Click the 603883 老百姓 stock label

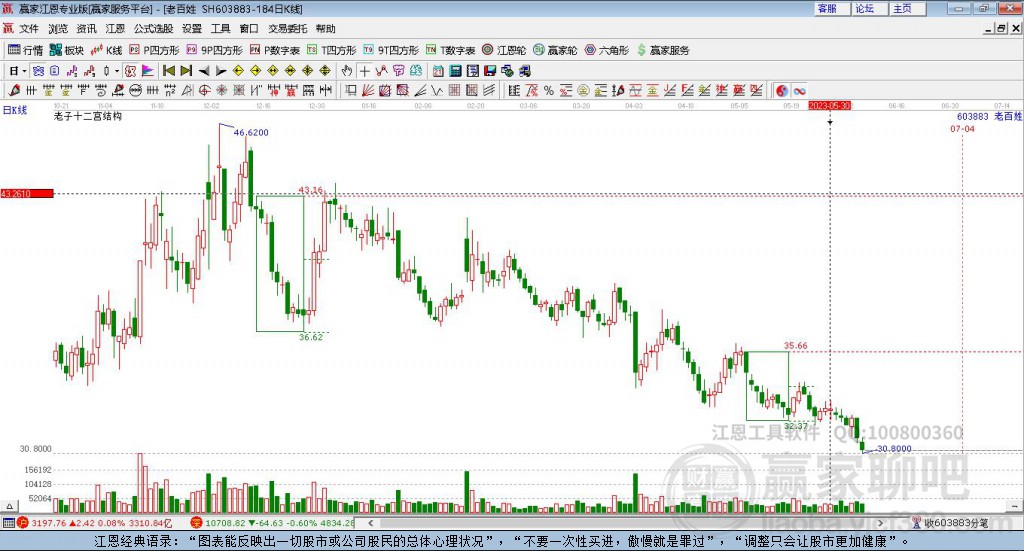point(989,116)
